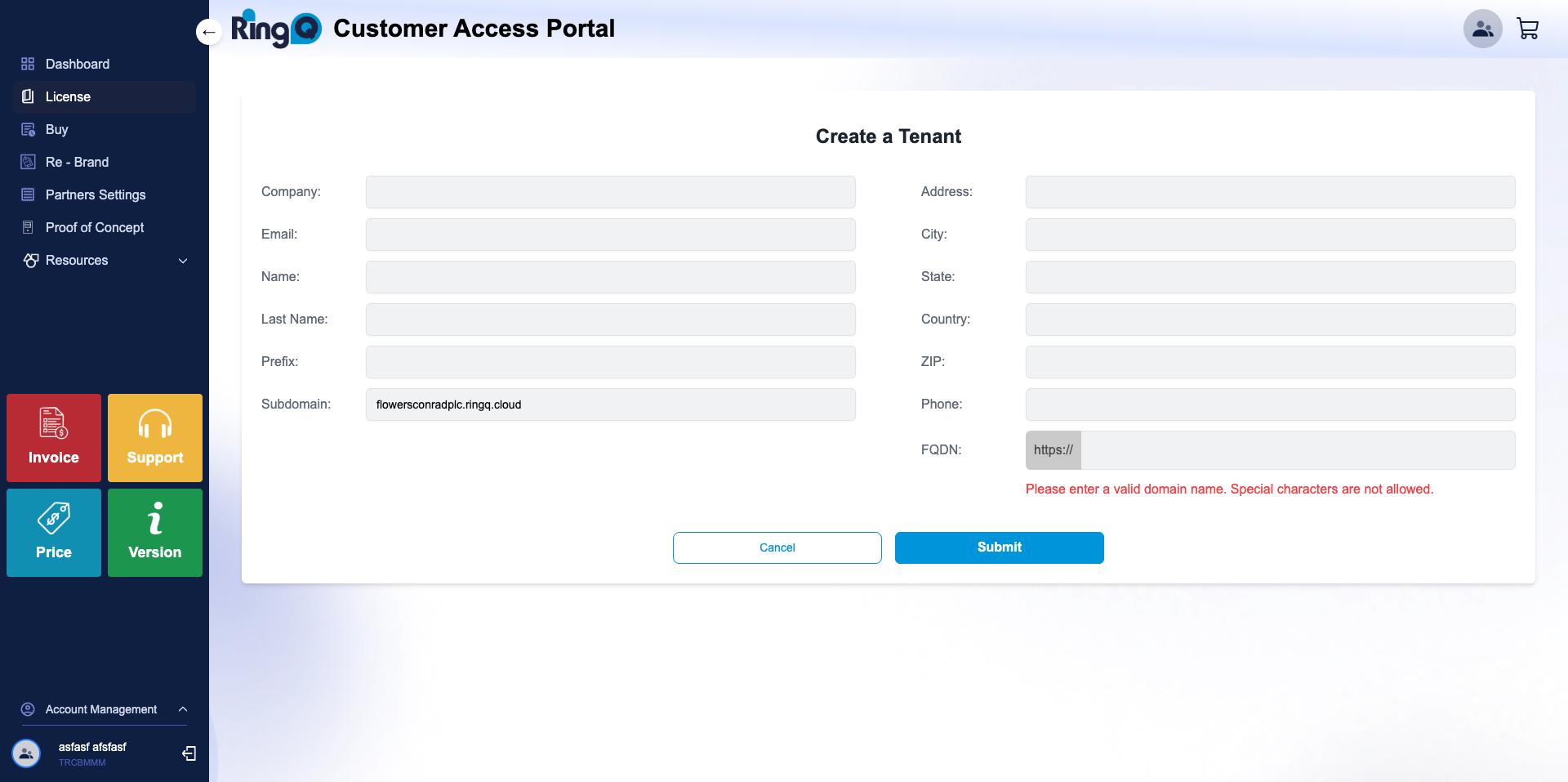Image resolution: width=1568 pixels, height=782 pixels.
Task: Select Partners Settings from sidebar
Action: coord(94,194)
